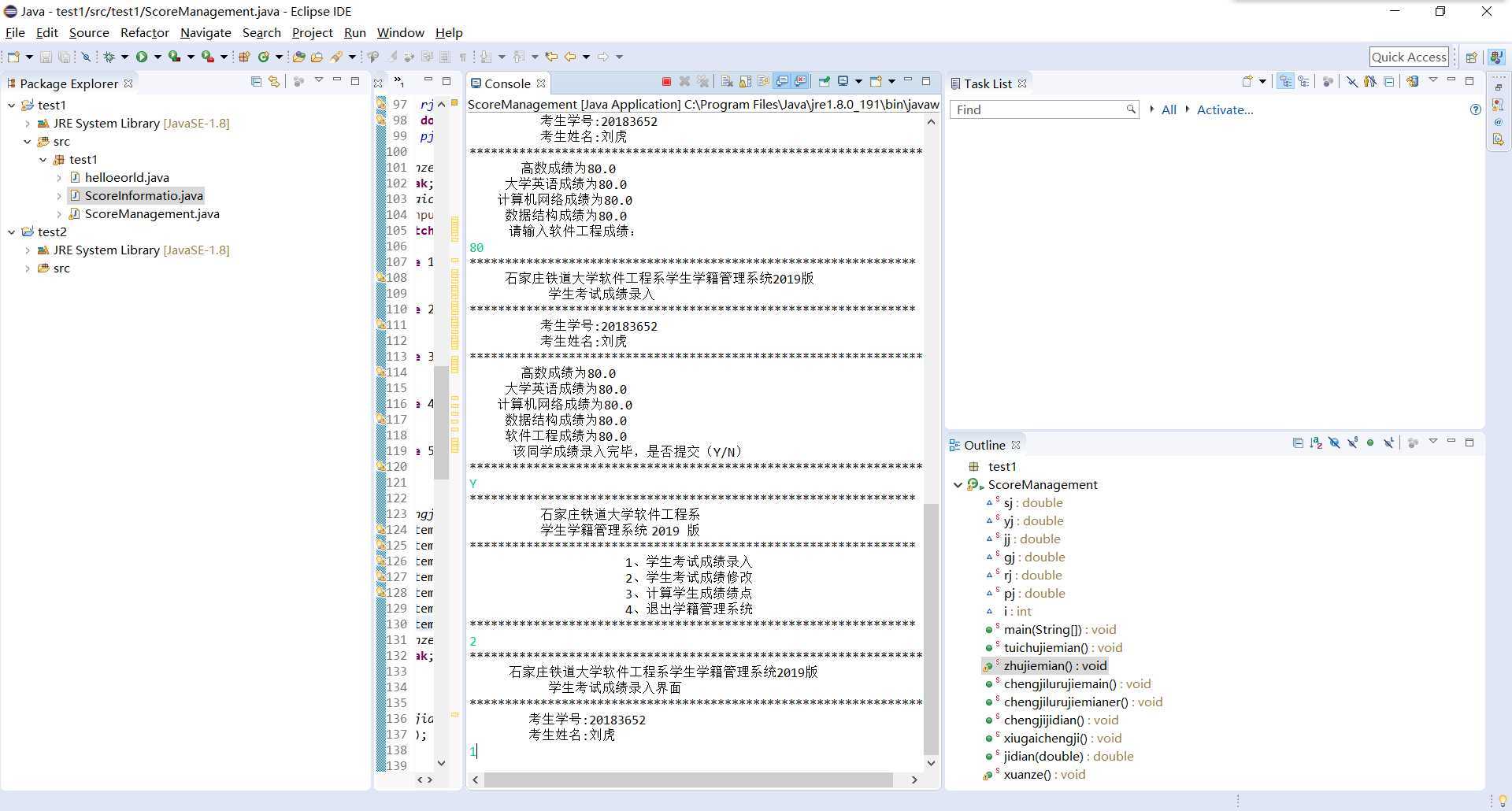Open the Navigate menu
The width and height of the screenshot is (1512, 811).
206,32
